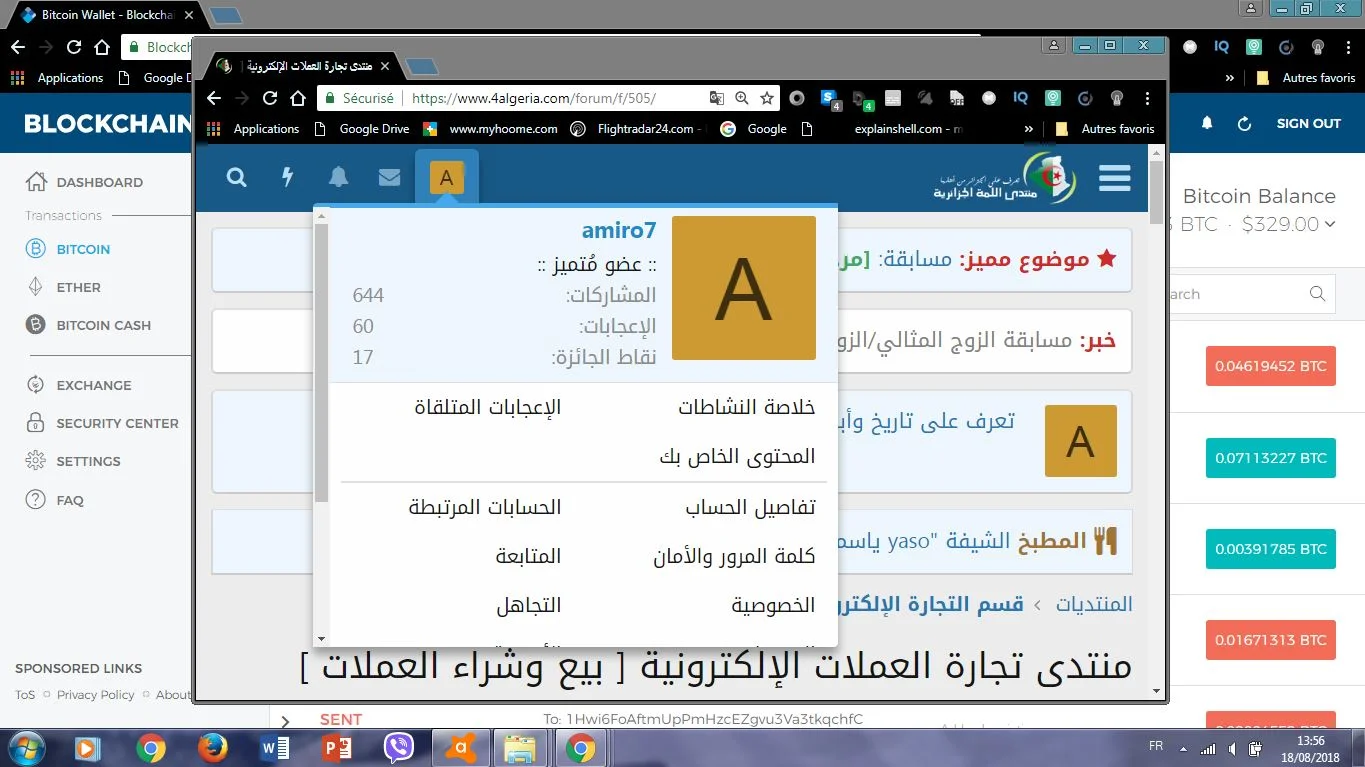Click the forum URL address bar
This screenshot has width=1365, height=767.
point(540,98)
